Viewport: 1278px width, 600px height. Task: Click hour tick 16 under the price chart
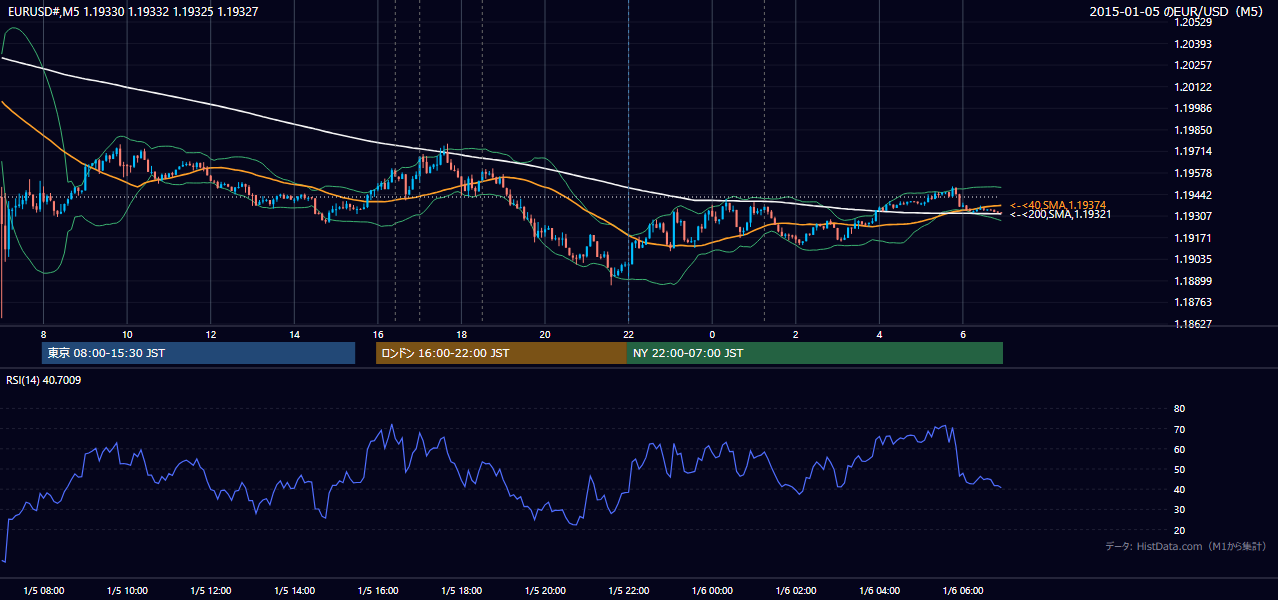point(378,334)
